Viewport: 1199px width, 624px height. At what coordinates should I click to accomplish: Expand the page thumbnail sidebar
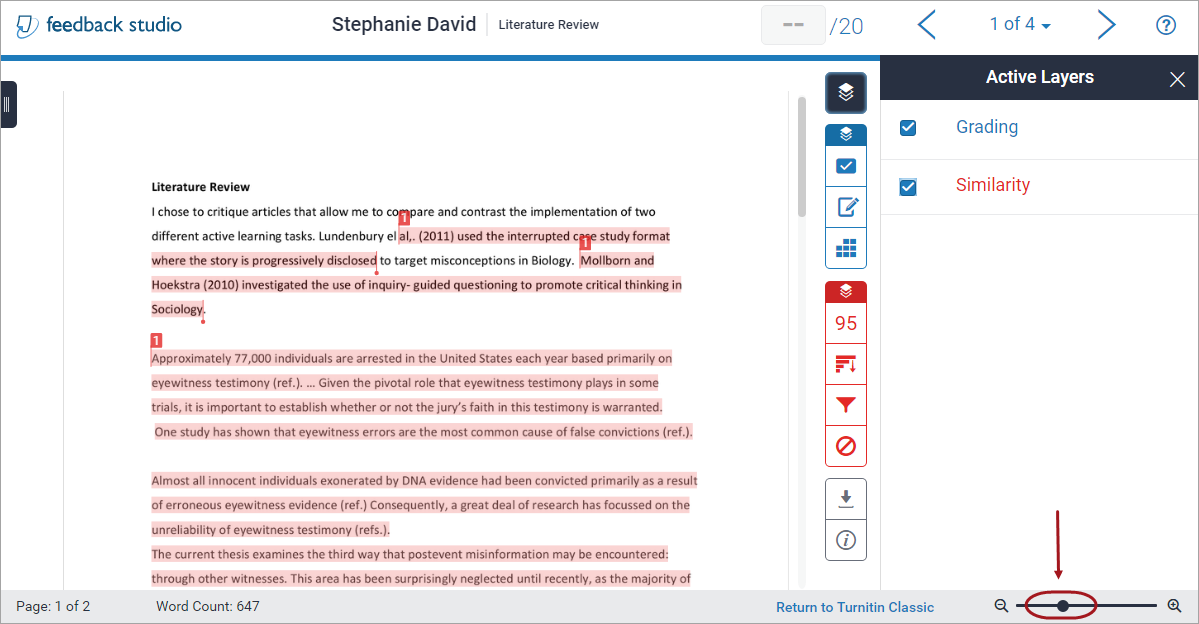[x=10, y=104]
